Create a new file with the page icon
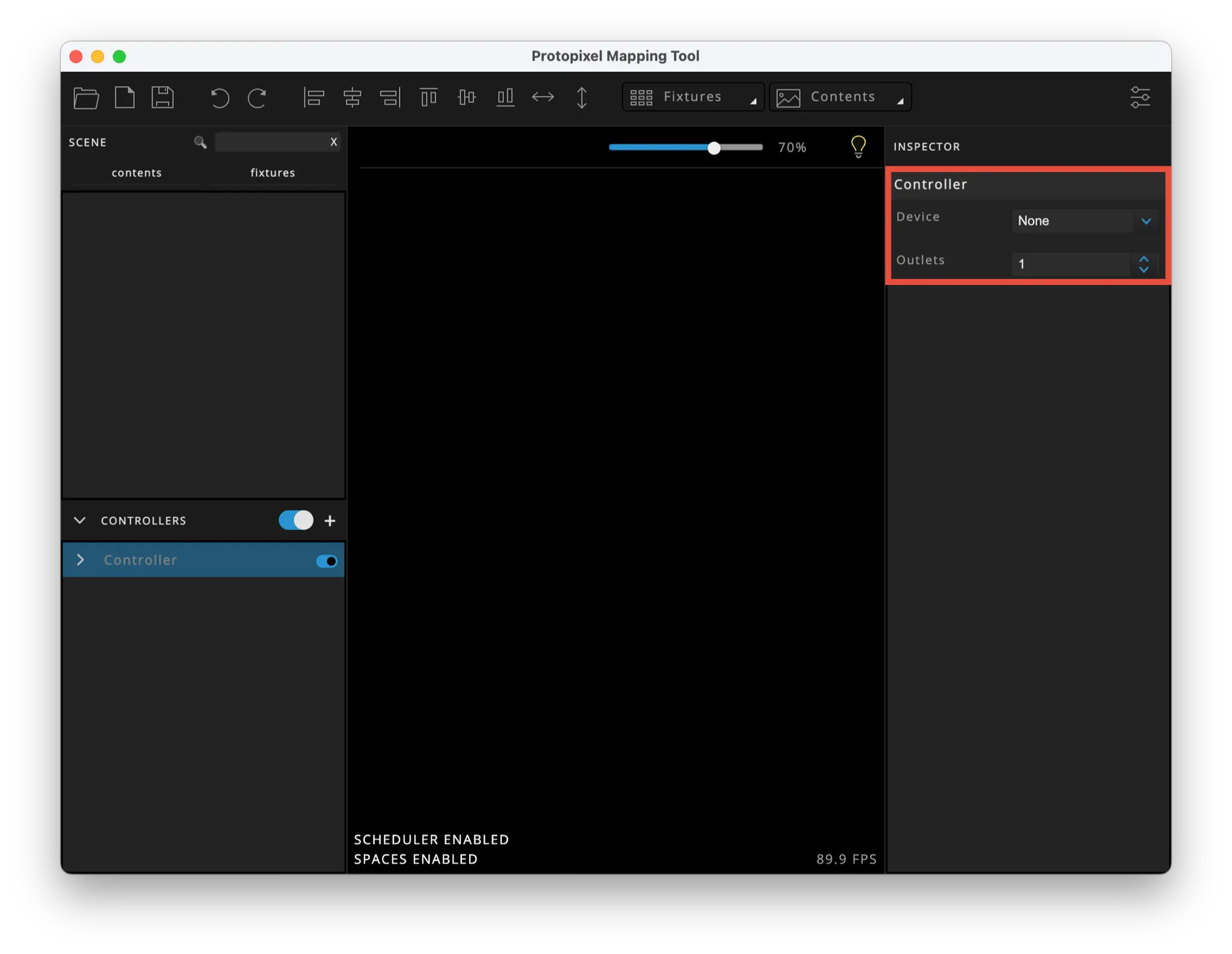 (x=125, y=97)
